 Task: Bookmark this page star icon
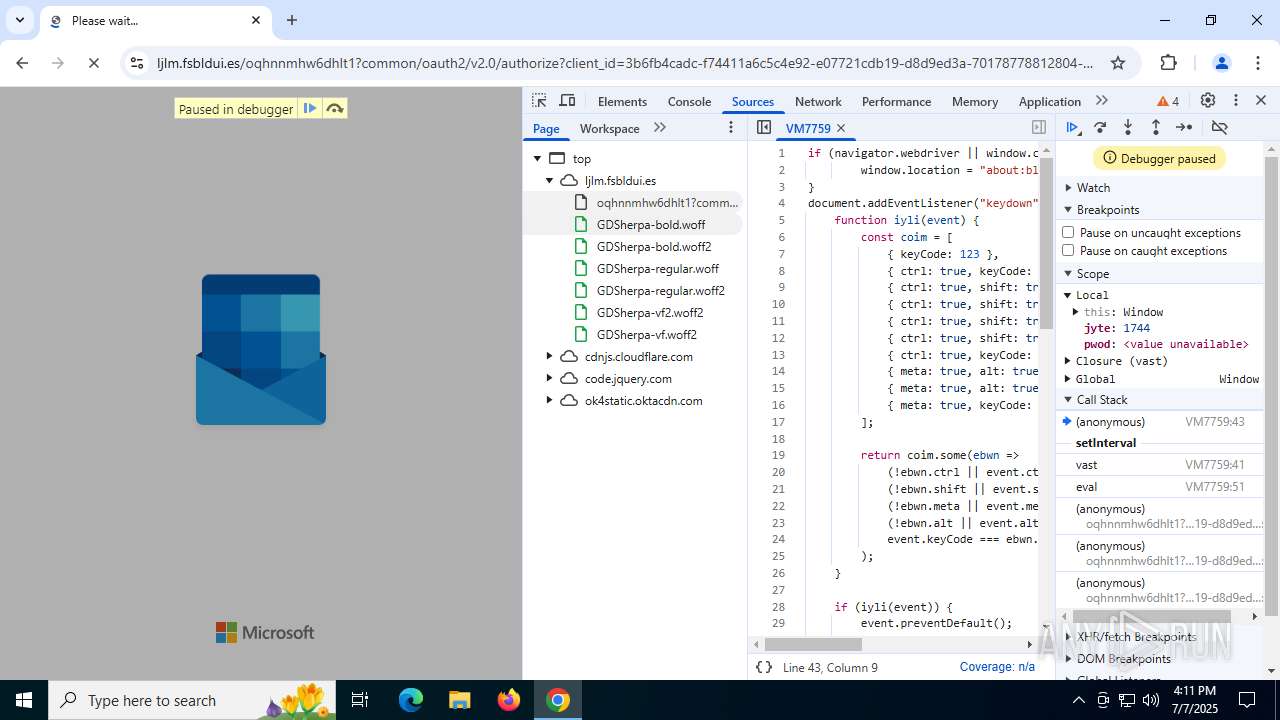pos(1118,63)
